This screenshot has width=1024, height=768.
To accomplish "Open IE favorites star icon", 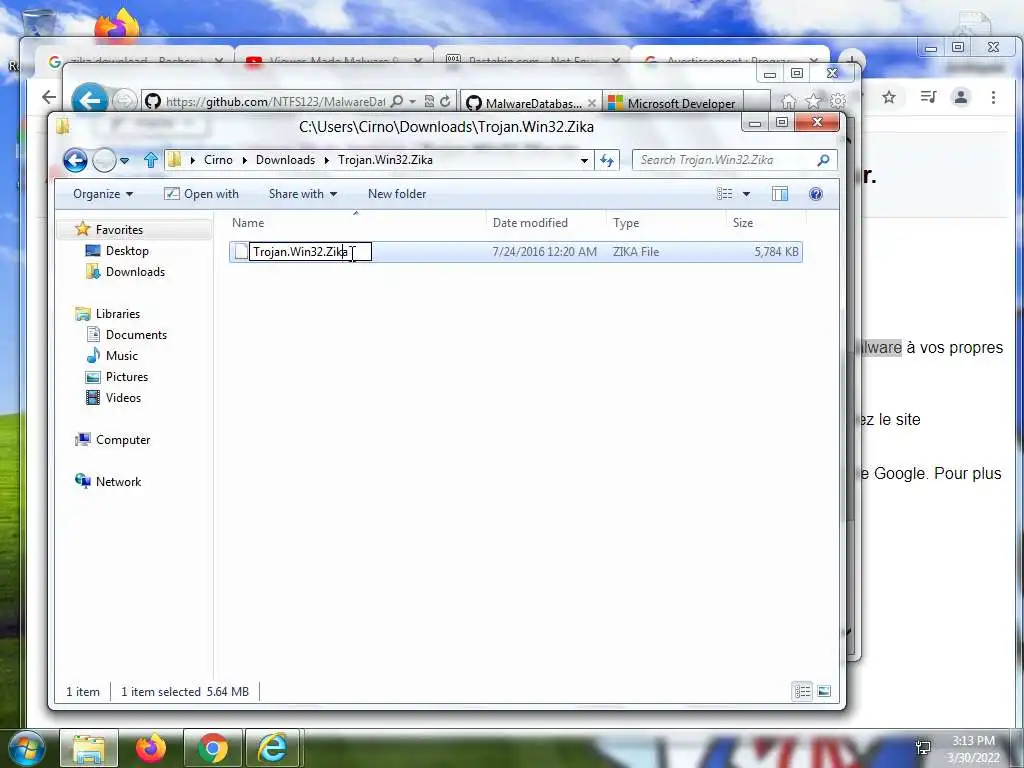I will point(813,101).
